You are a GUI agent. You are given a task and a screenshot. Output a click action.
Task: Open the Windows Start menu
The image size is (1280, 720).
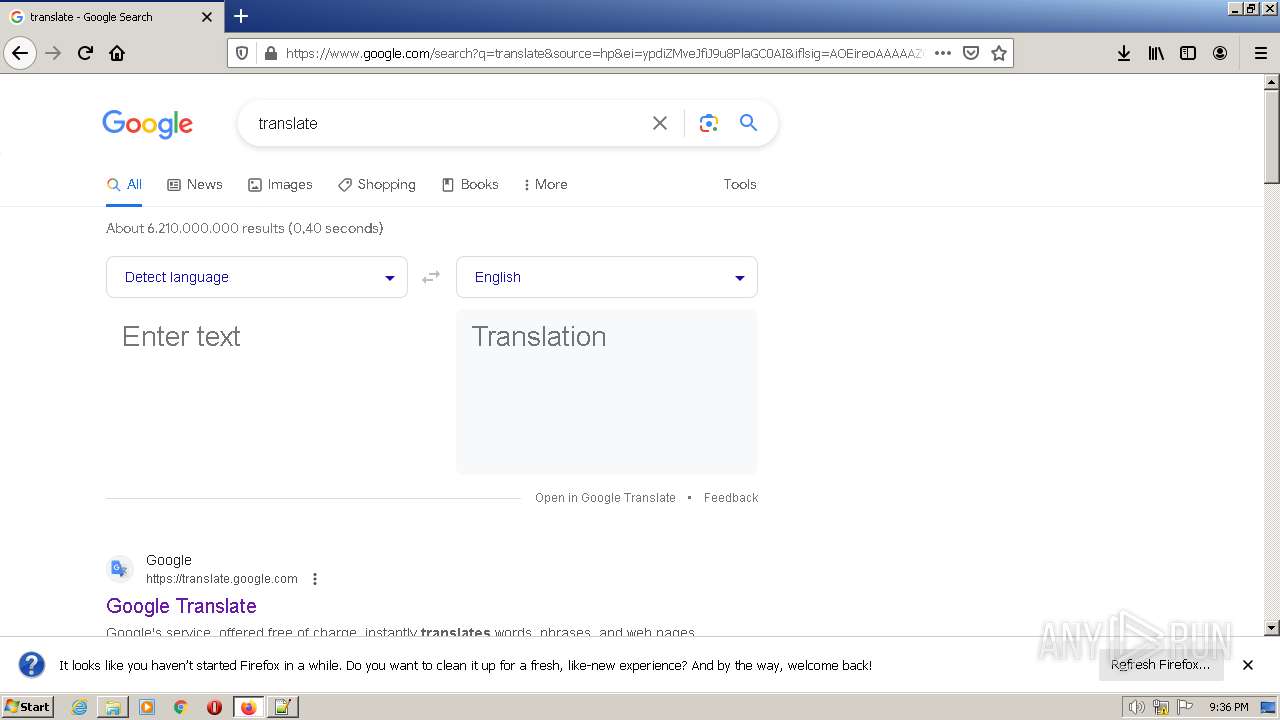click(x=28, y=707)
